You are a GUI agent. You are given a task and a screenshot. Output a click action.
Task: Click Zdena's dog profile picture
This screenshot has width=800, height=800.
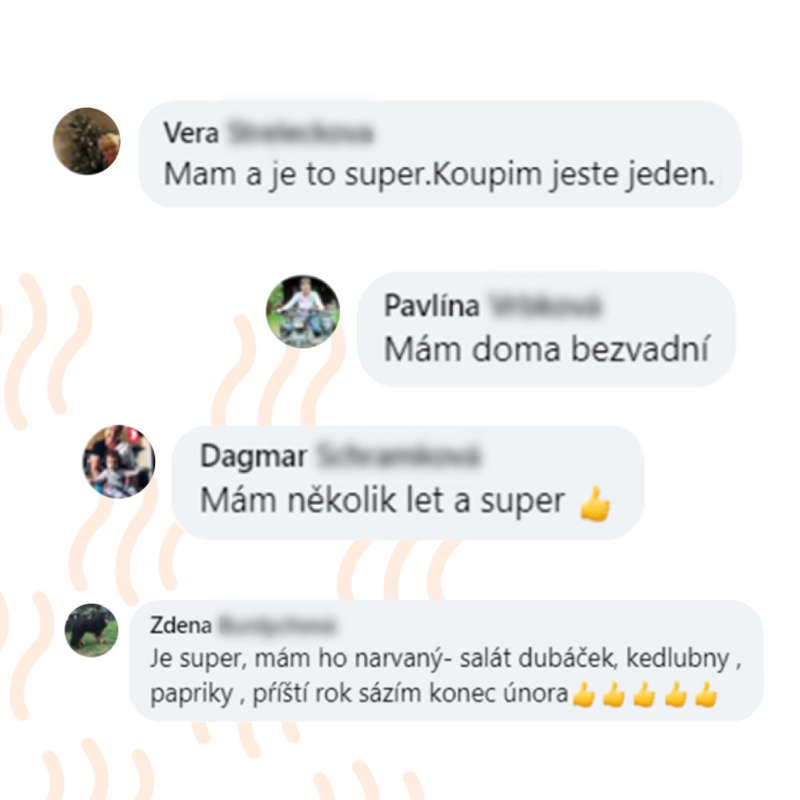tap(91, 630)
